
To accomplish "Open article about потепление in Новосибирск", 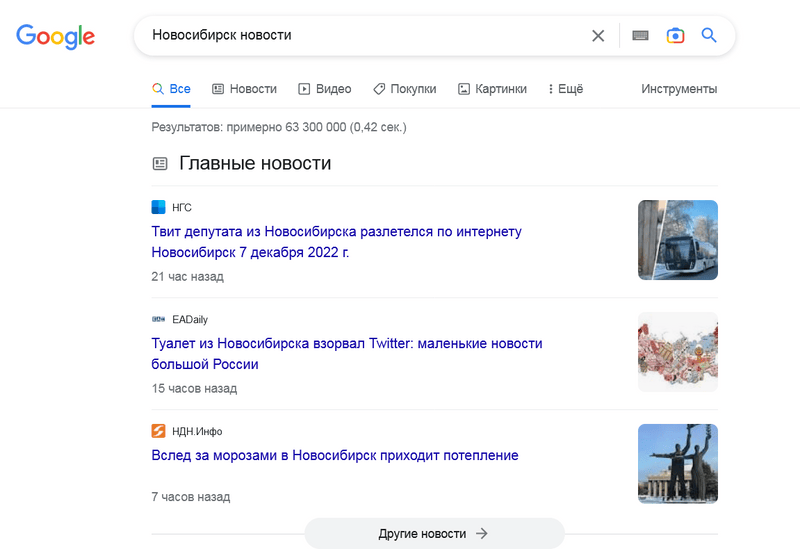I will click(335, 455).
